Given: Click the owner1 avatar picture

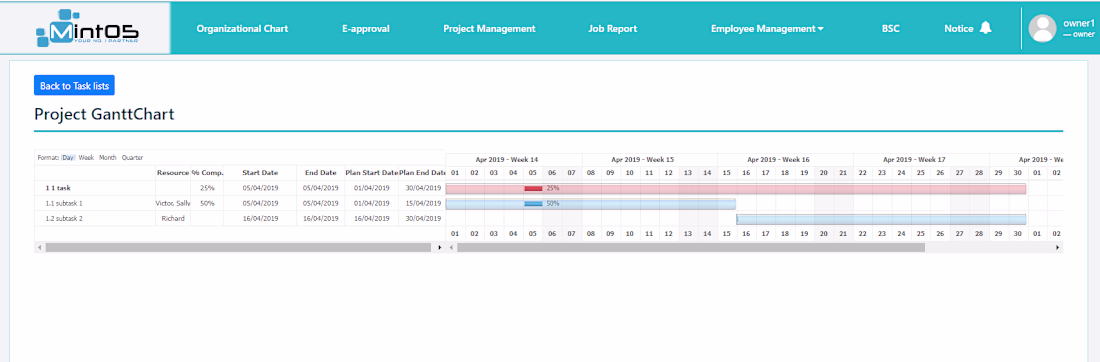Looking at the screenshot, I should tap(1042, 29).
